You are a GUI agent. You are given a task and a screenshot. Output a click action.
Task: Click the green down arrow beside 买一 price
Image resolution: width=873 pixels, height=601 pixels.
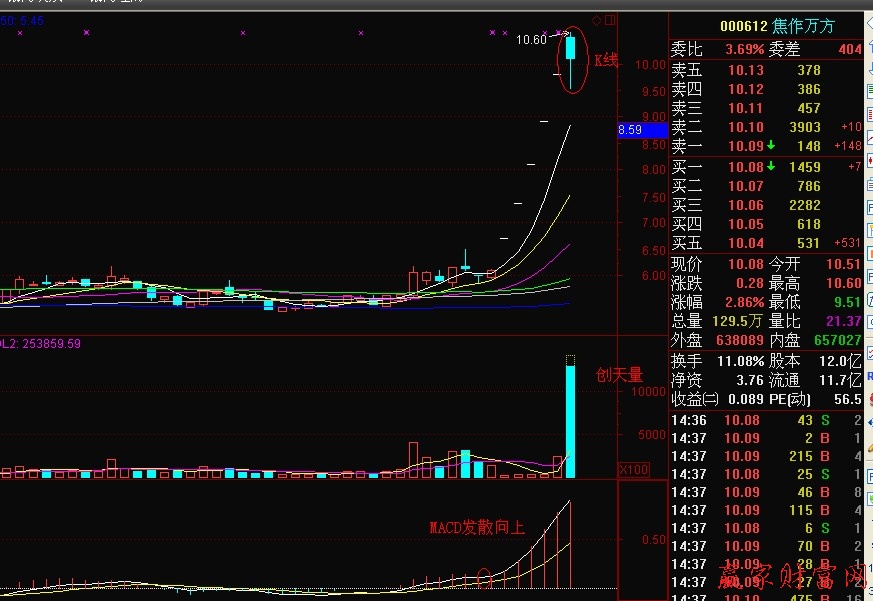click(x=772, y=166)
